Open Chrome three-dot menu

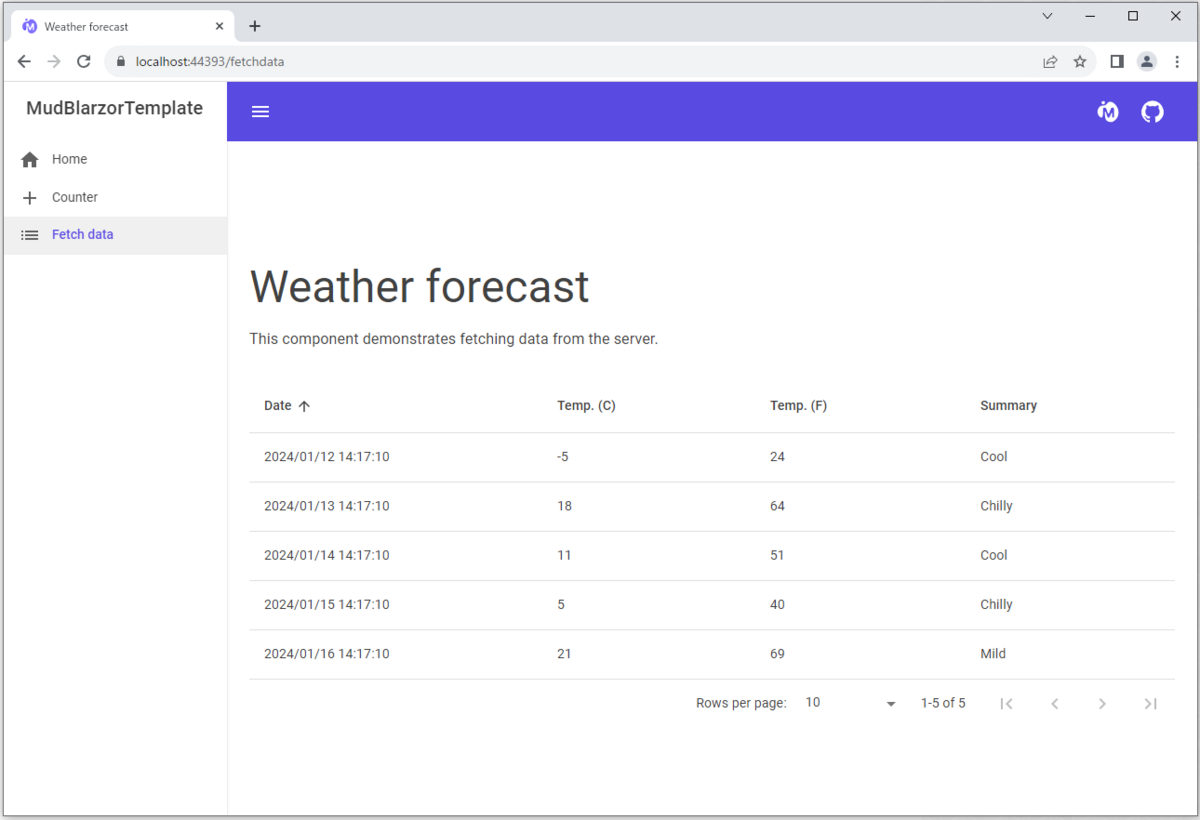(x=1177, y=62)
